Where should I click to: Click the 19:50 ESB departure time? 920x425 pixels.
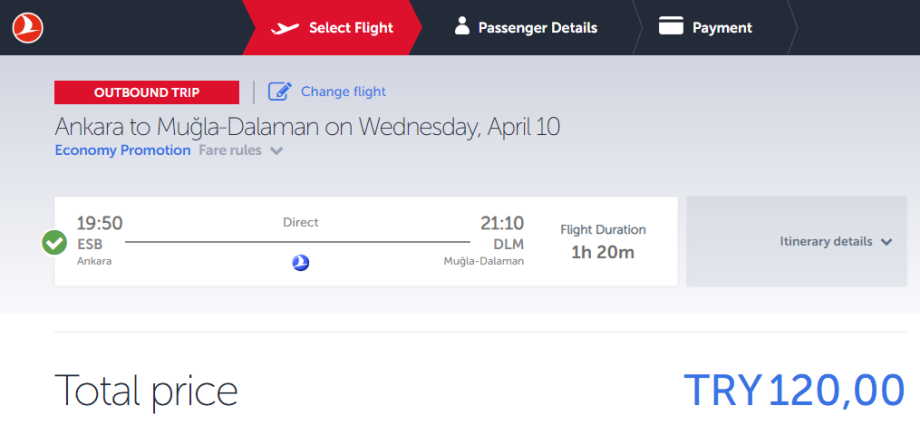100,224
